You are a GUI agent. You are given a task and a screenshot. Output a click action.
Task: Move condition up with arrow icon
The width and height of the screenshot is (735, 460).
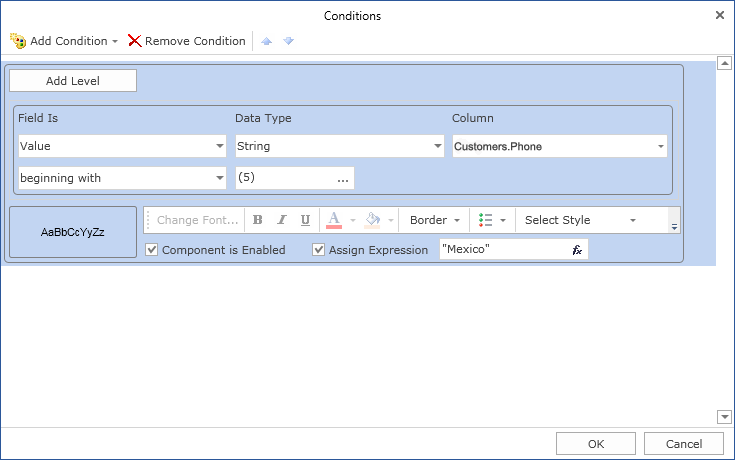(x=267, y=41)
